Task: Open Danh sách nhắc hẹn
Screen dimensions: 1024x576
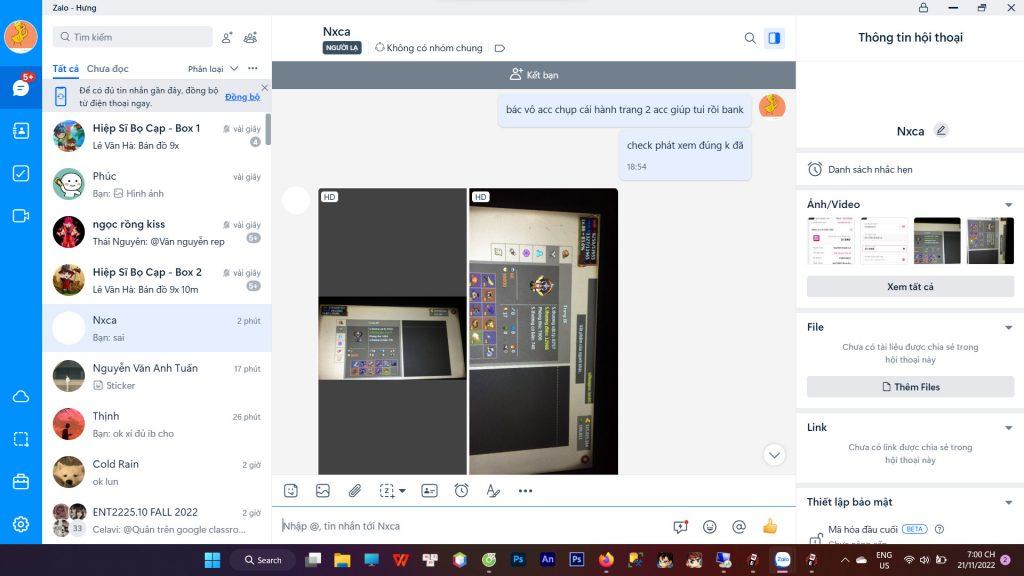Action: tap(910, 169)
